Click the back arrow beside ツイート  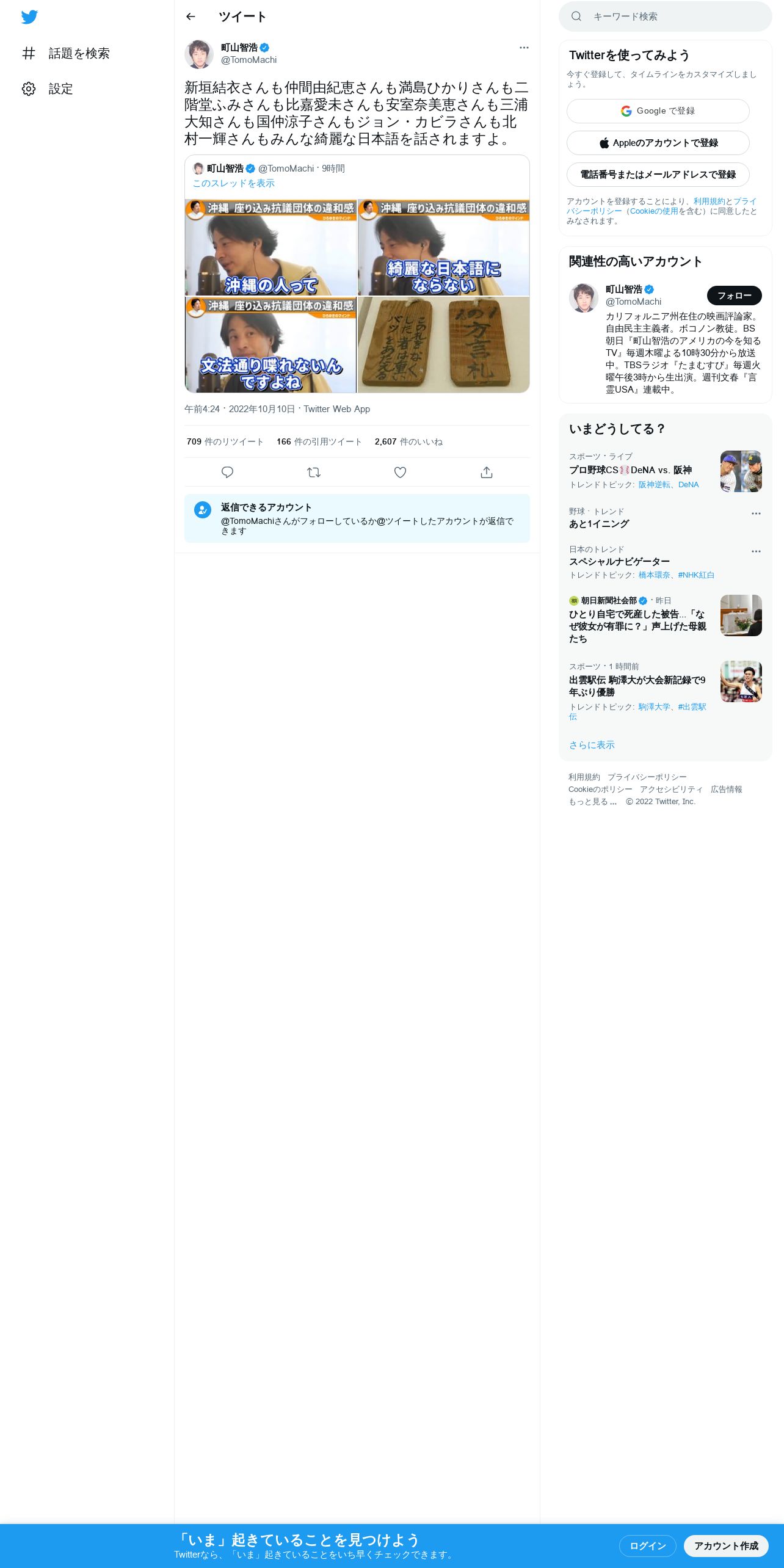[x=191, y=16]
